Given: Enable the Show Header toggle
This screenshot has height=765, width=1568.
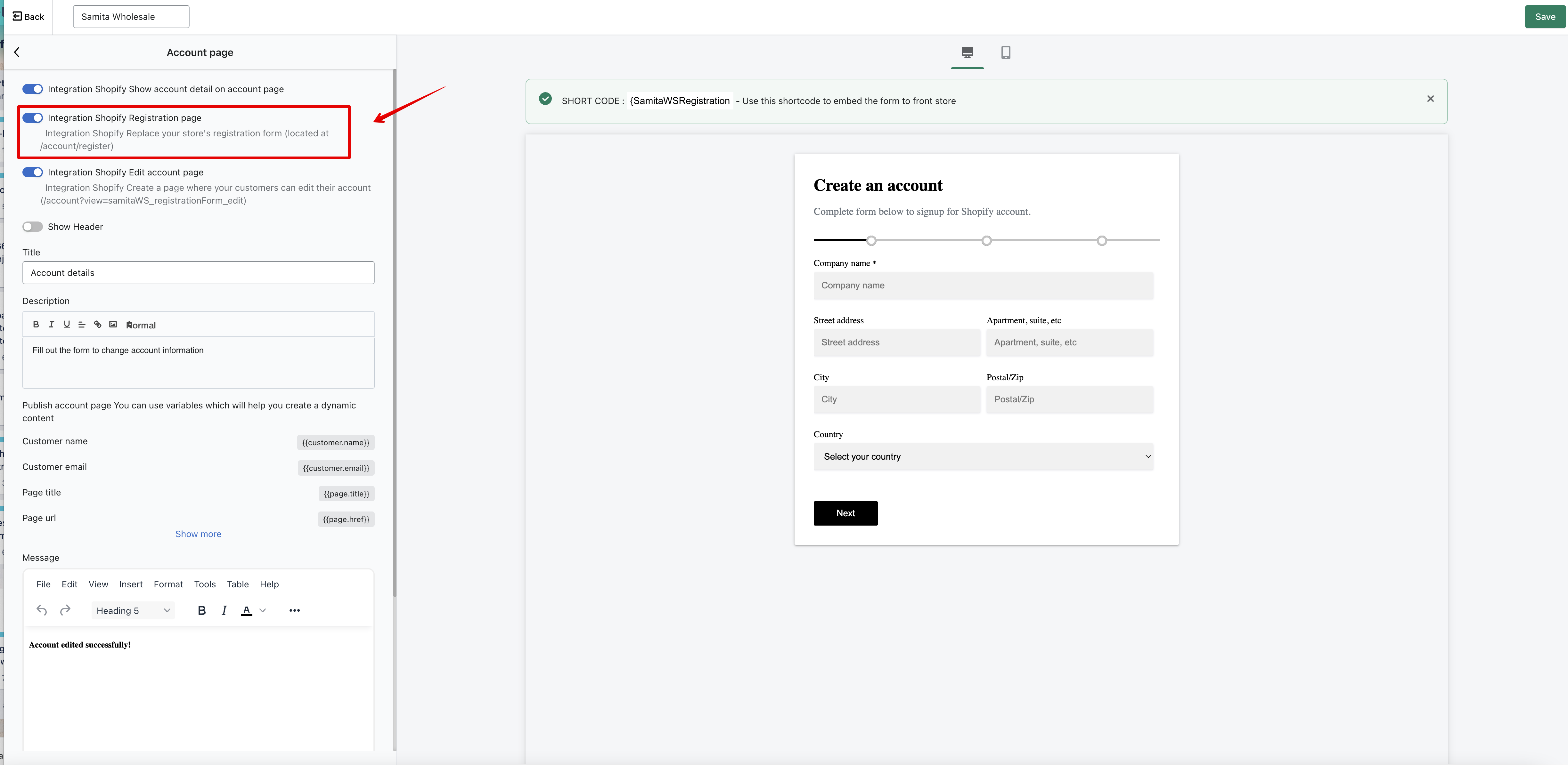Looking at the screenshot, I should point(33,226).
